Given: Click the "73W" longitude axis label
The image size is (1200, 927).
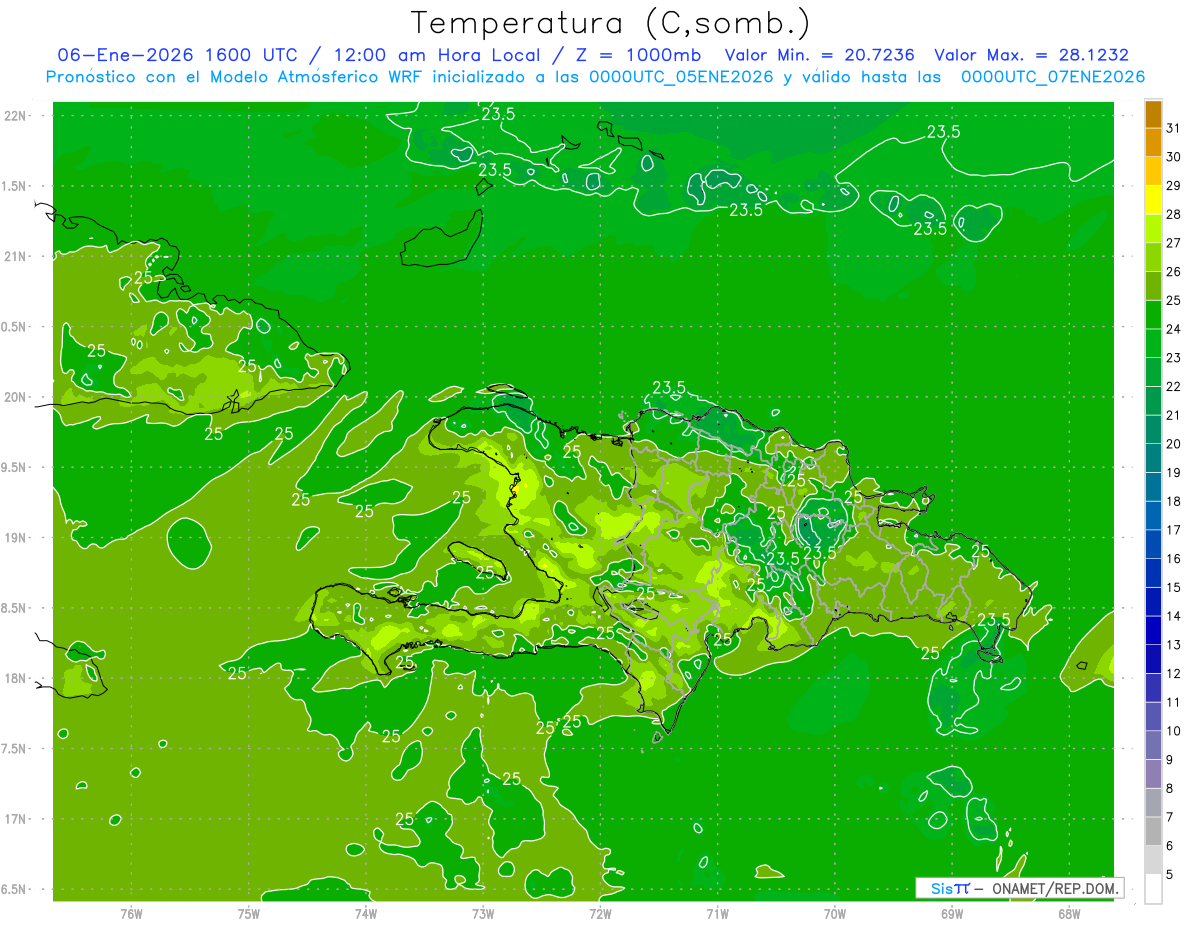Looking at the screenshot, I should pos(483,913).
